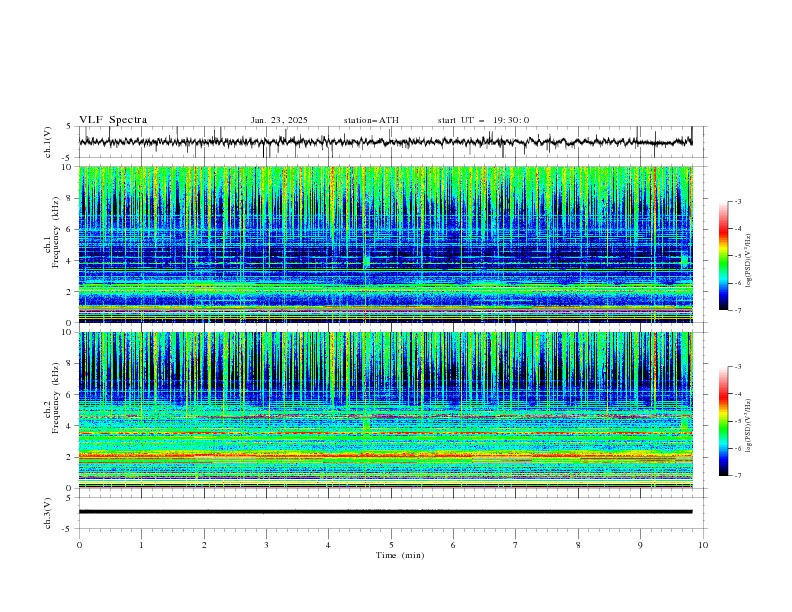Image resolution: width=792 pixels, height=612 pixels.
Task: Click the "-7" label on upper colorbar
Action: click(737, 310)
